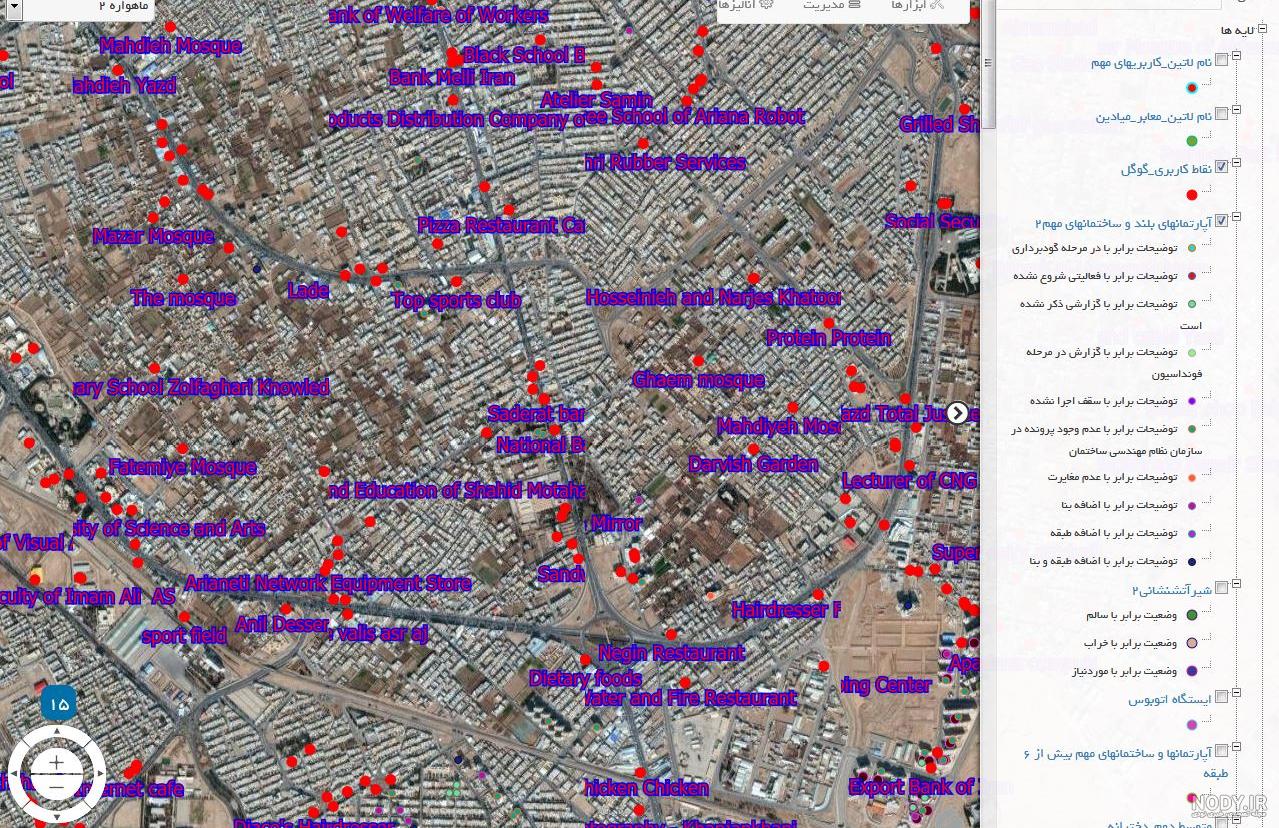Click the green circle beside وضعیت برابر با سالم

(1191, 615)
